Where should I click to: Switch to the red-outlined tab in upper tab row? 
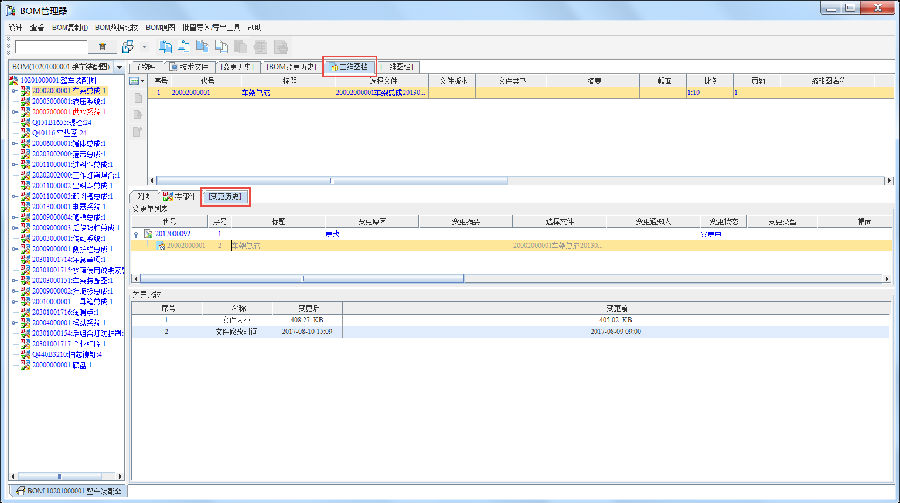[x=349, y=66]
